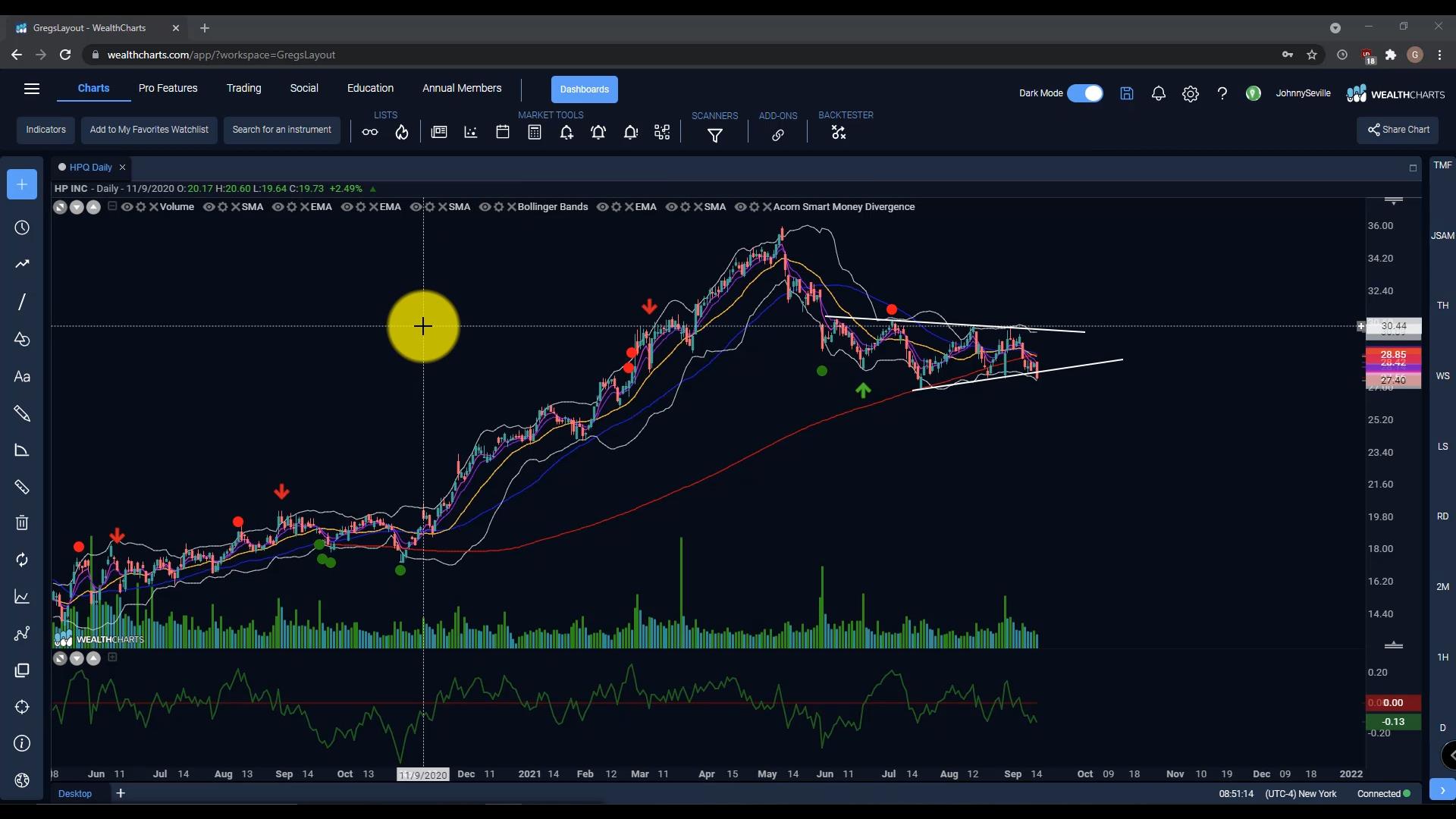Switch to the Charts tab
Screen dimensions: 1456x819
pyautogui.click(x=93, y=89)
